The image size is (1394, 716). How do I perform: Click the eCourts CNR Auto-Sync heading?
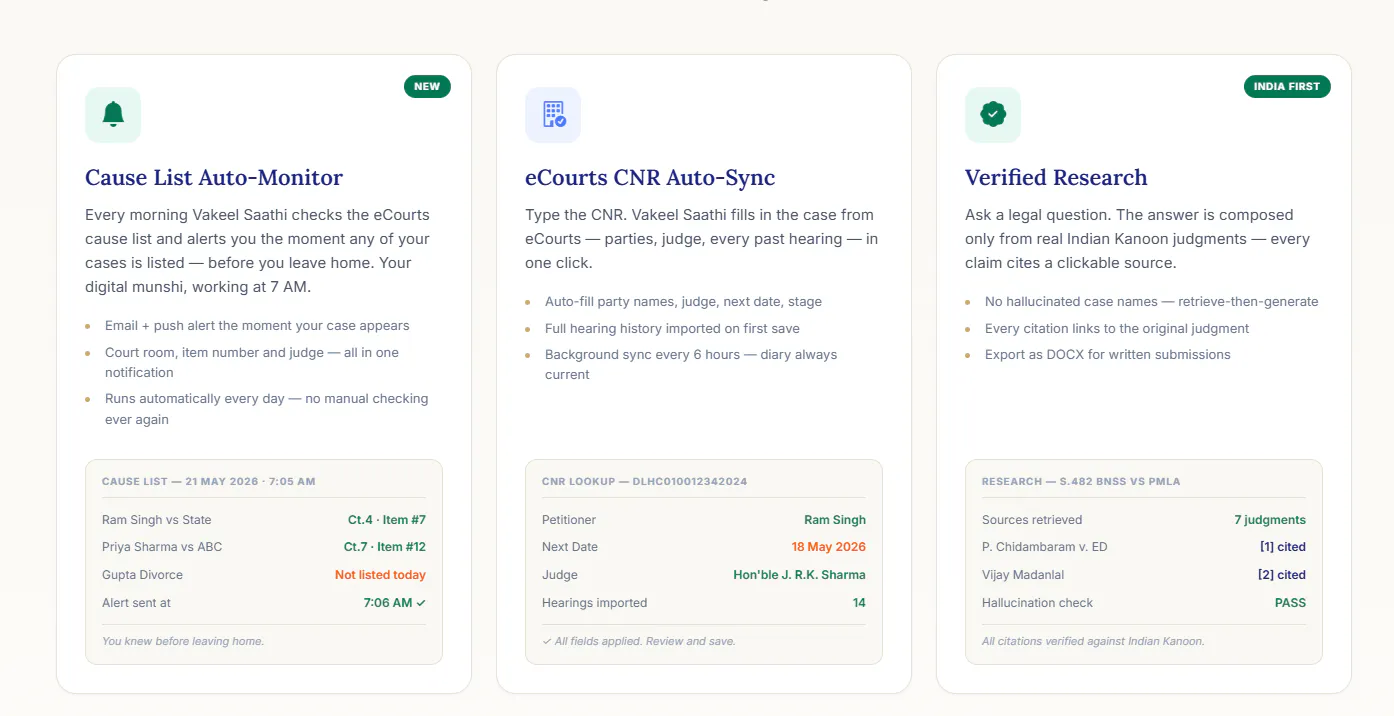(650, 178)
